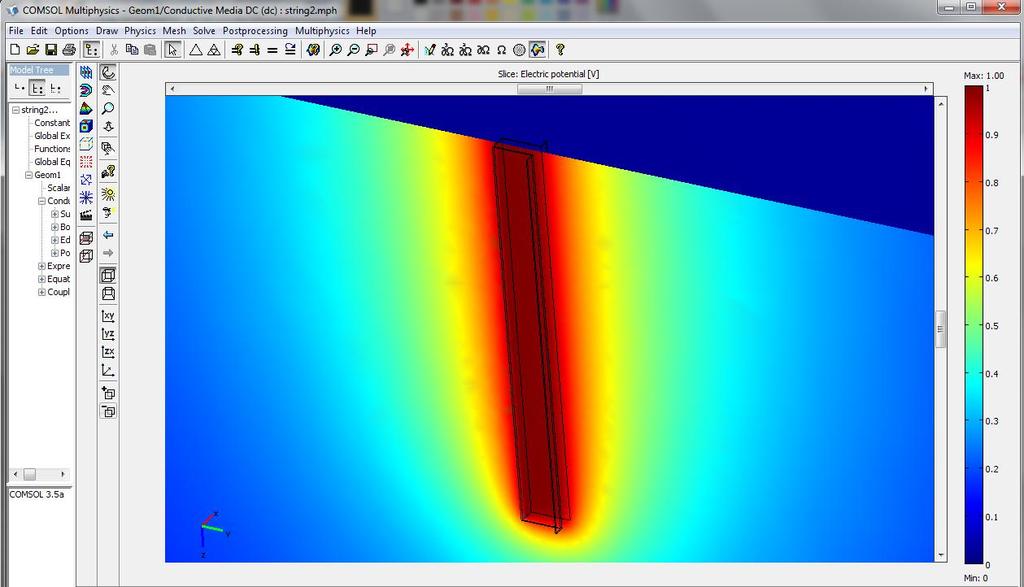
Task: Open the Physics menu
Action: click(x=140, y=31)
